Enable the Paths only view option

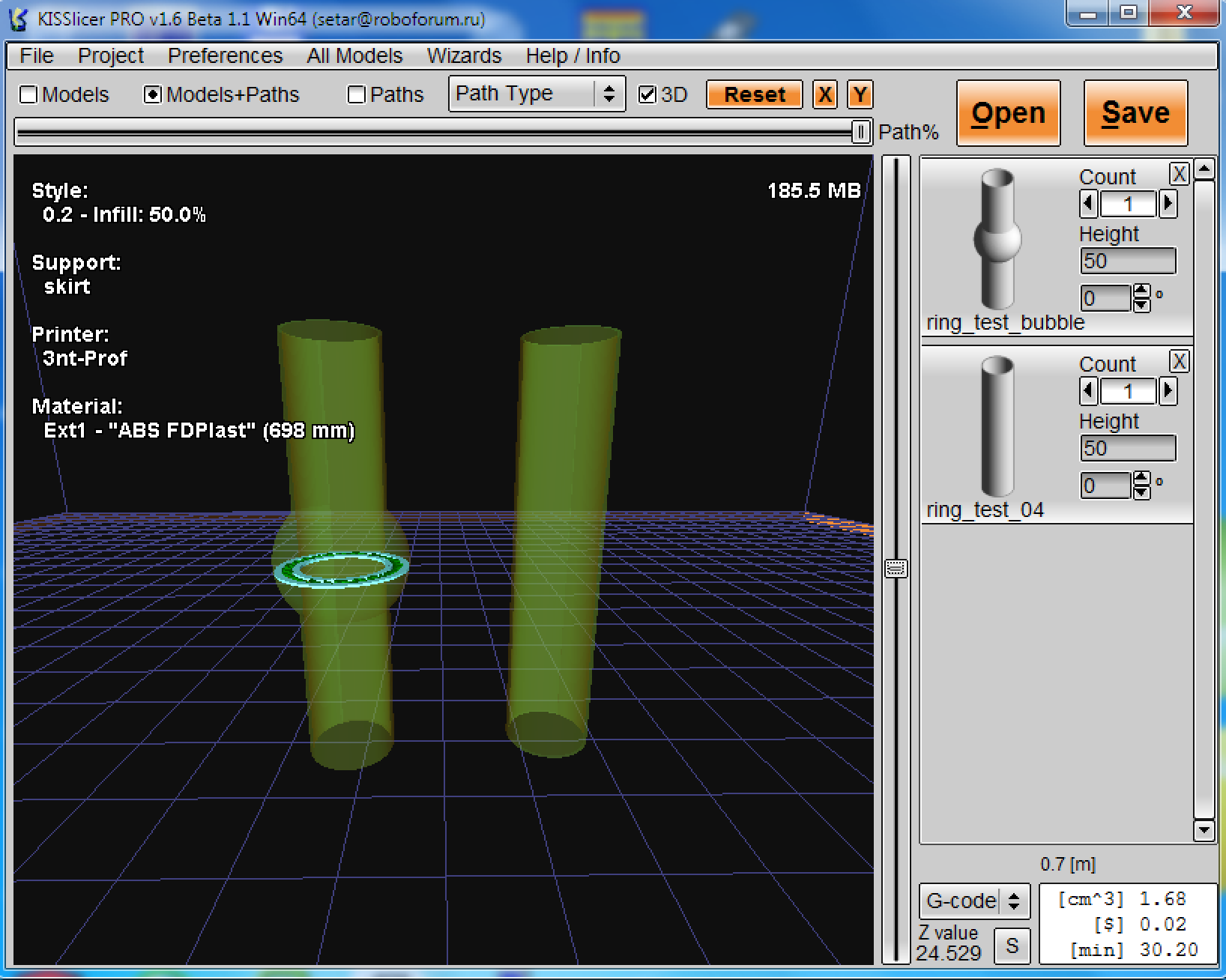tap(357, 94)
